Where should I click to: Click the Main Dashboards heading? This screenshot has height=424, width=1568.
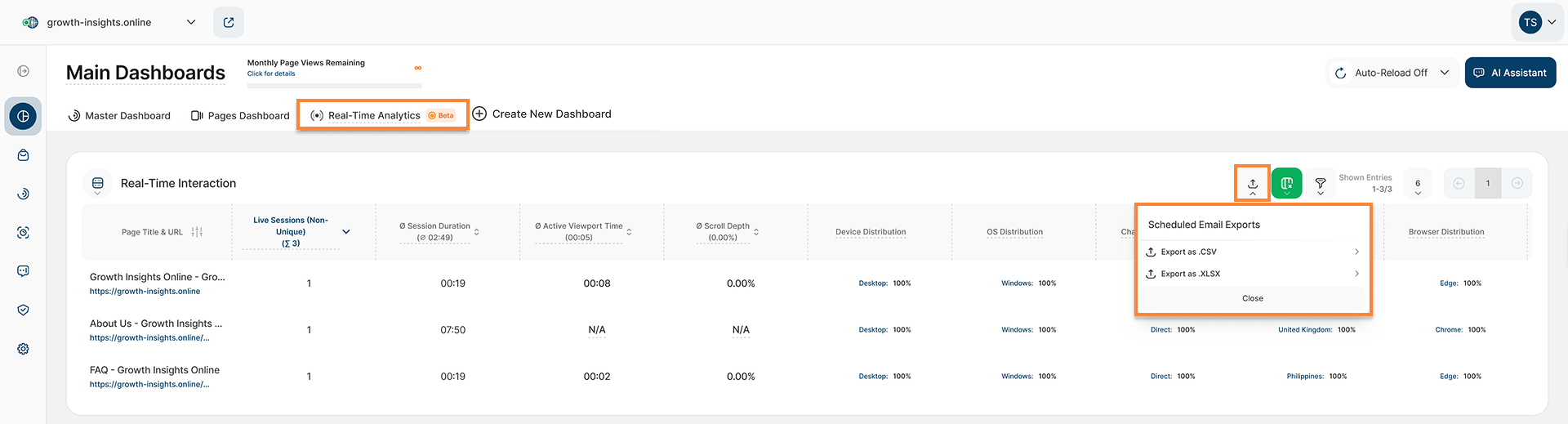145,73
